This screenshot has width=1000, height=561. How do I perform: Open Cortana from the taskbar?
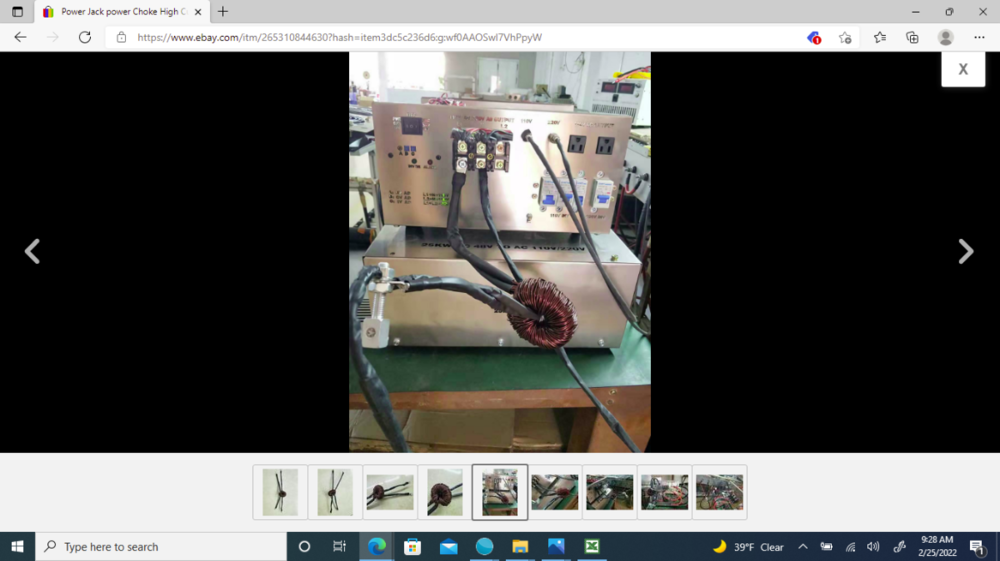304,546
